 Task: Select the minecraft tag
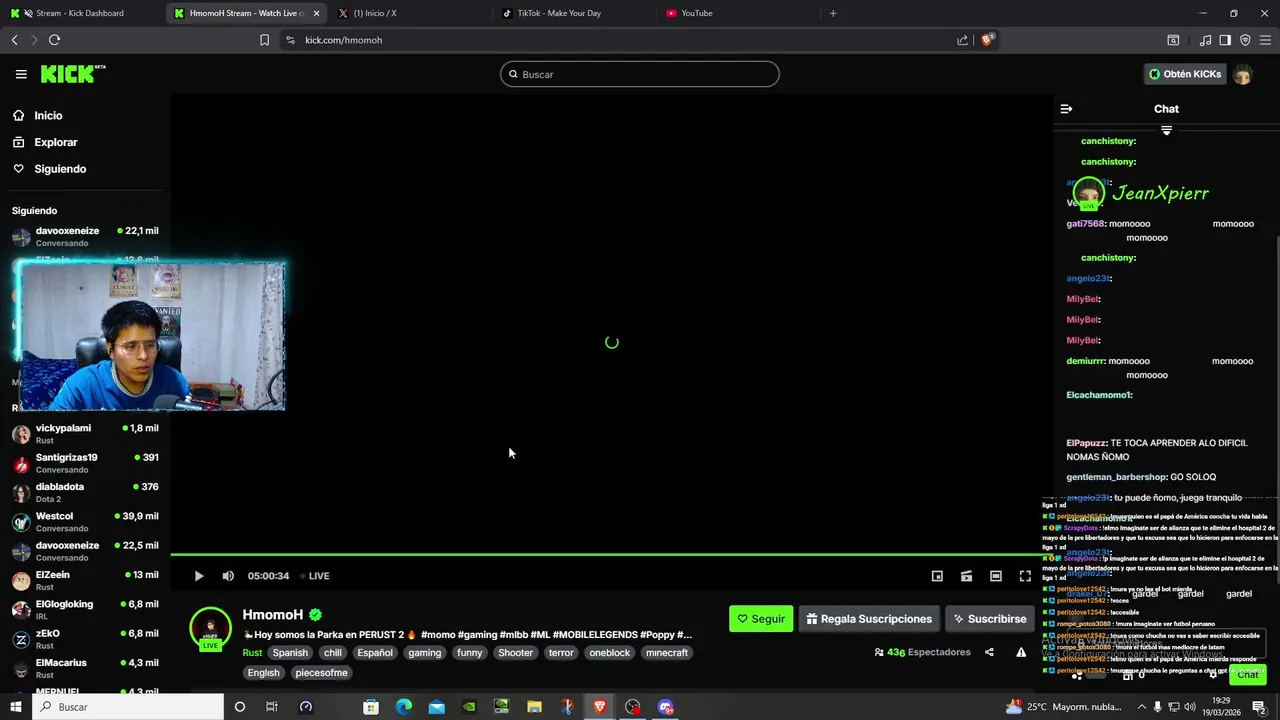(x=667, y=653)
